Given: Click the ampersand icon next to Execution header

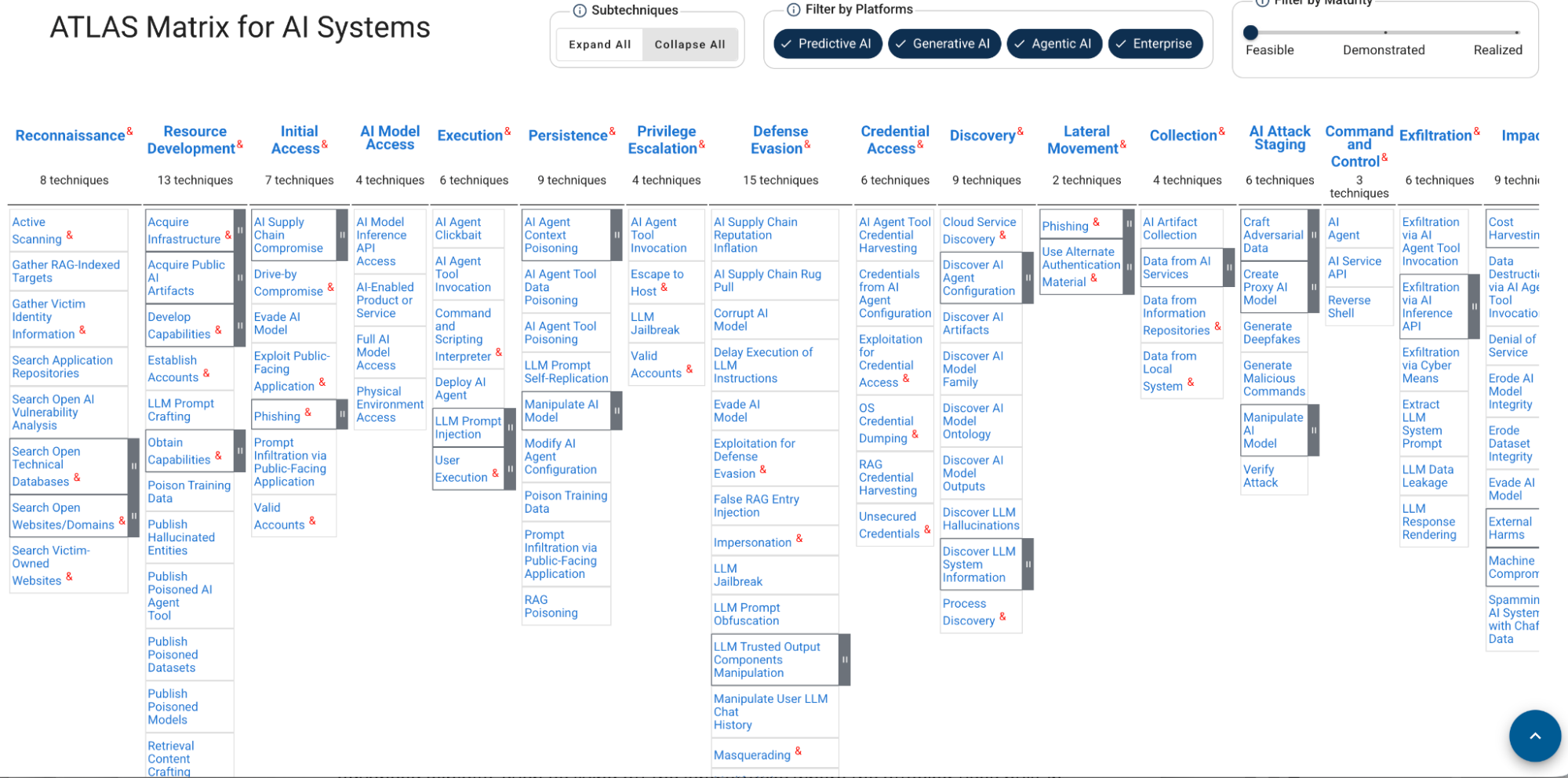Looking at the screenshot, I should tap(508, 131).
